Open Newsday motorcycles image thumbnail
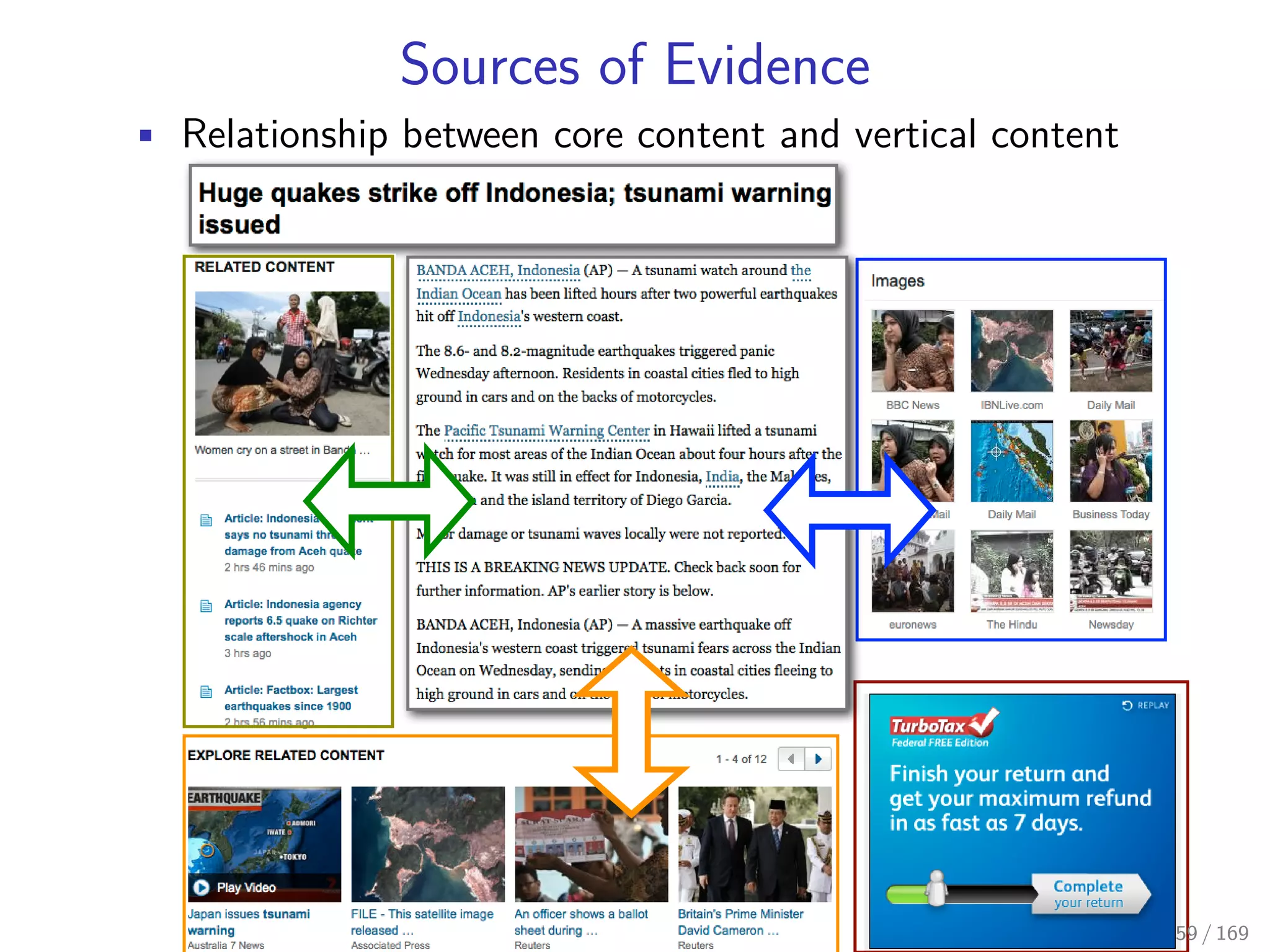1270x952 pixels. click(x=1111, y=571)
